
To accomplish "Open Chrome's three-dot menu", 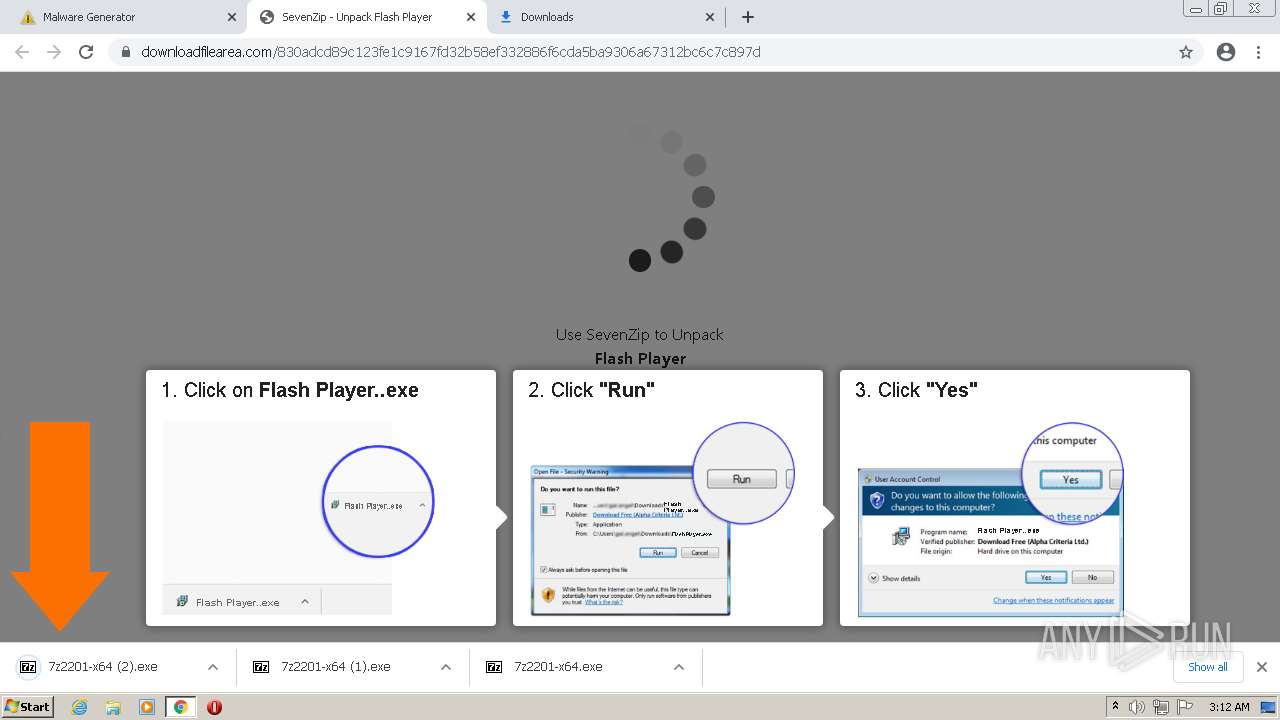I will 1259,52.
